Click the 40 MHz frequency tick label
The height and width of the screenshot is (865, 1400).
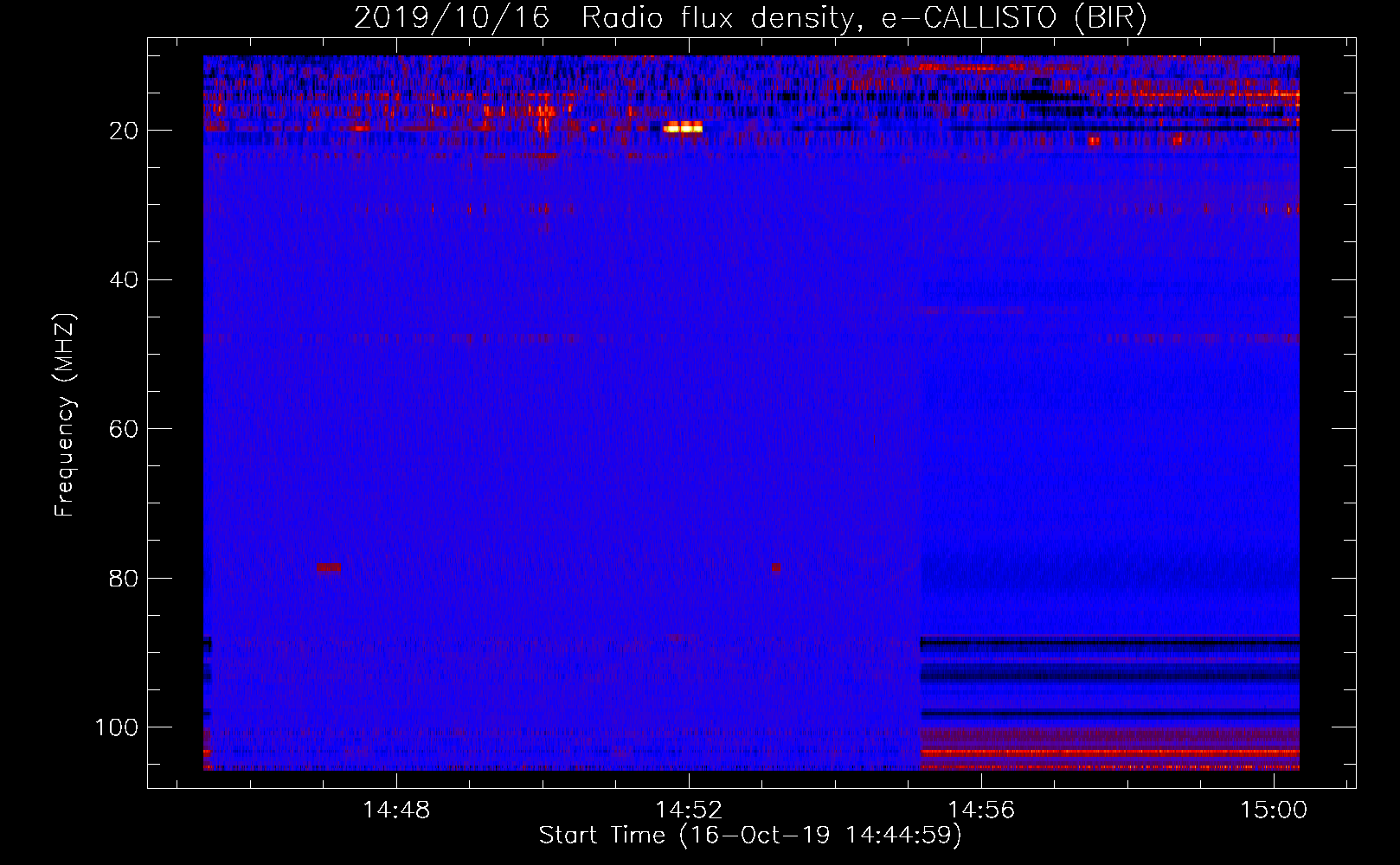pyautogui.click(x=123, y=280)
